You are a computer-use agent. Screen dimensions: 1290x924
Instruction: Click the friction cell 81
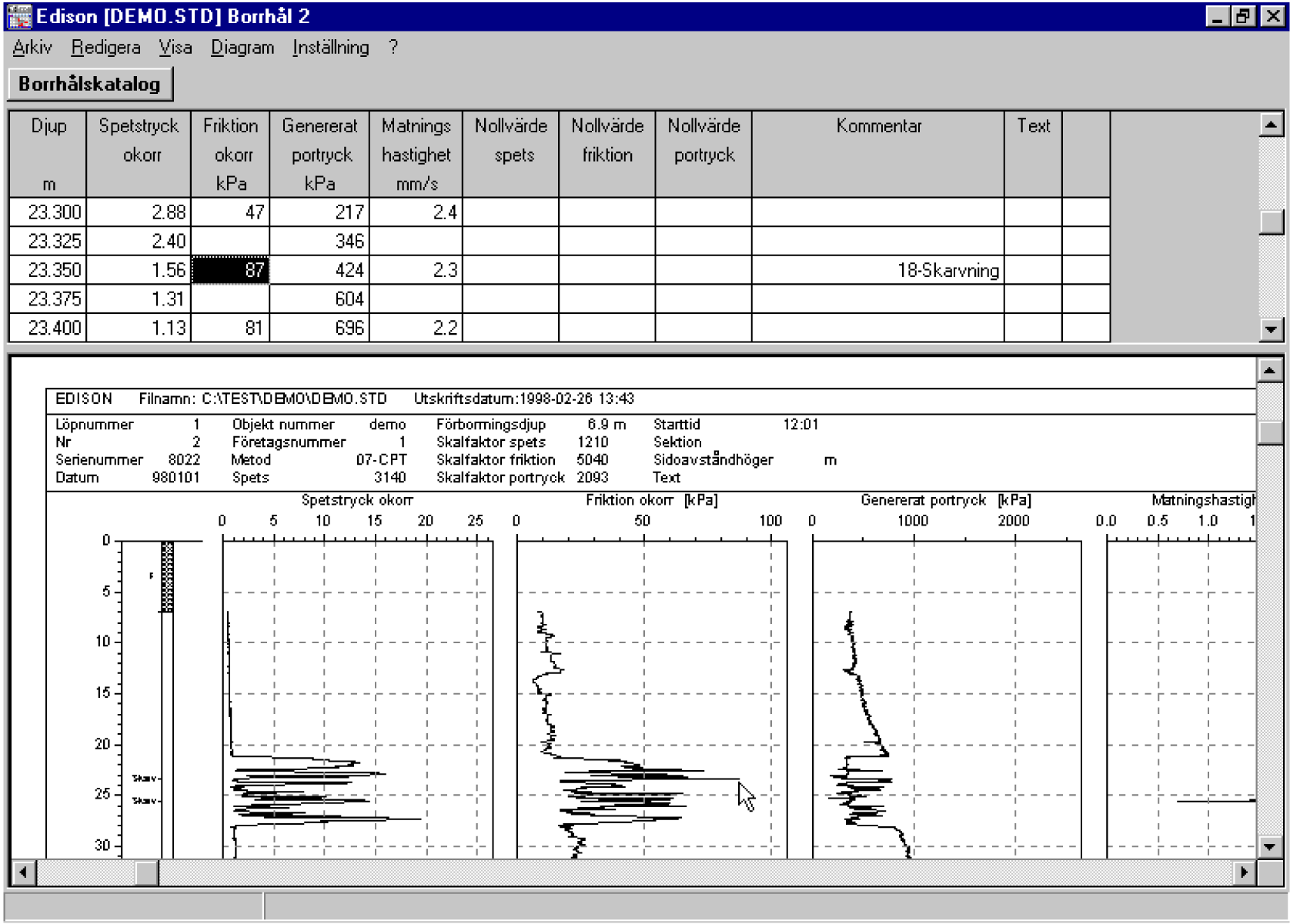pos(230,328)
